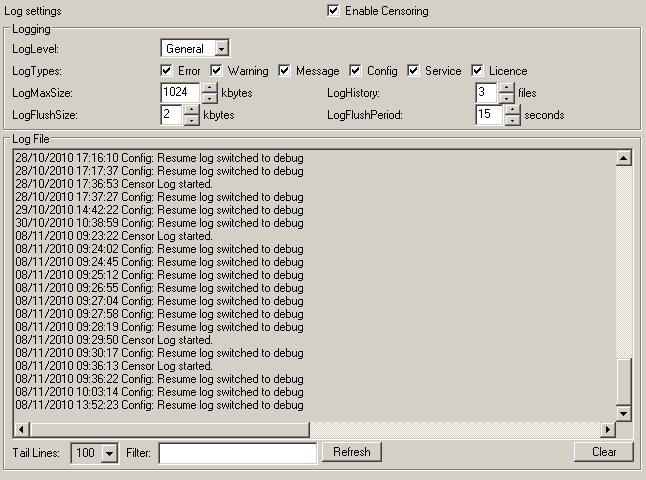Open the Tail Lines dropdown
This screenshot has height=480, width=646.
pos(109,453)
